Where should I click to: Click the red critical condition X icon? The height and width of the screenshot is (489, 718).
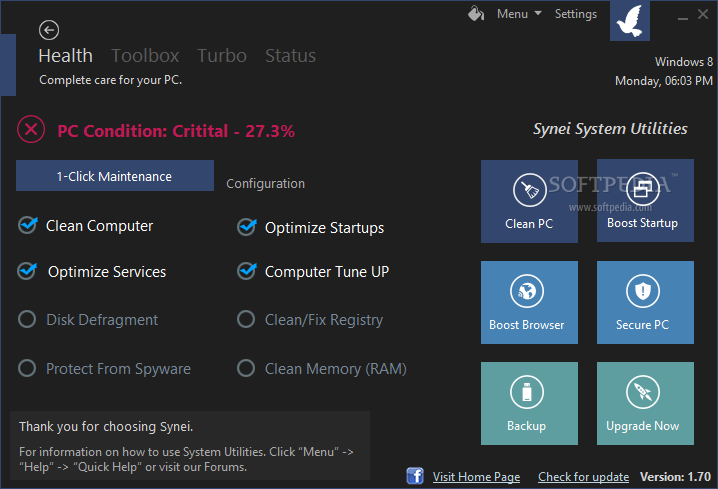31,130
